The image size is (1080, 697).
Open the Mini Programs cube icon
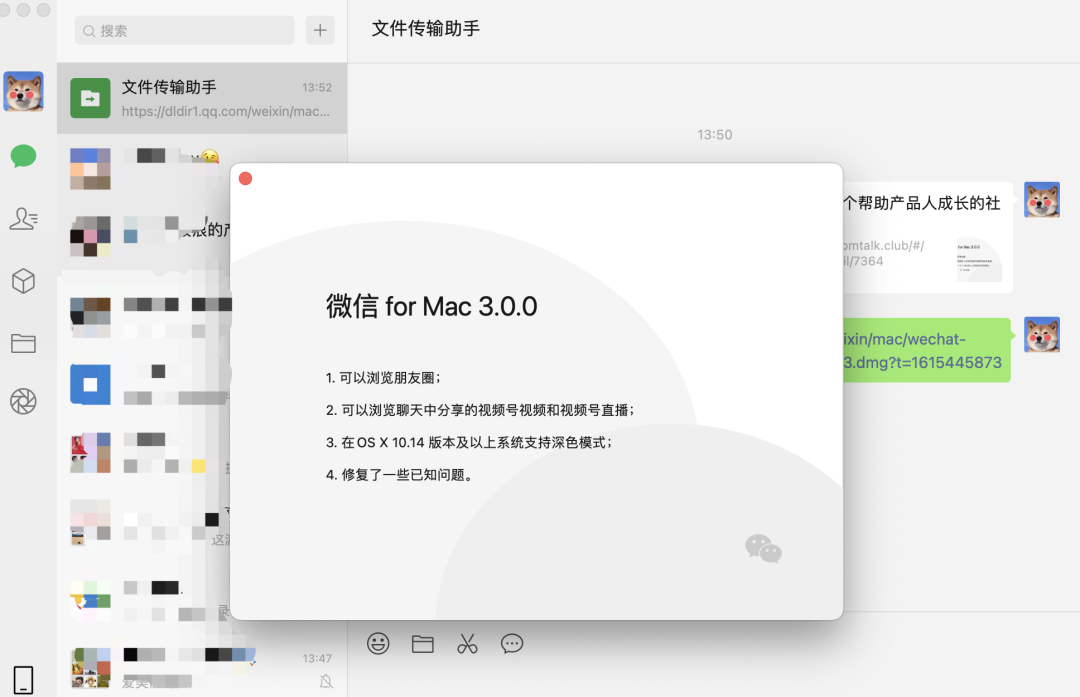pyautogui.click(x=22, y=281)
